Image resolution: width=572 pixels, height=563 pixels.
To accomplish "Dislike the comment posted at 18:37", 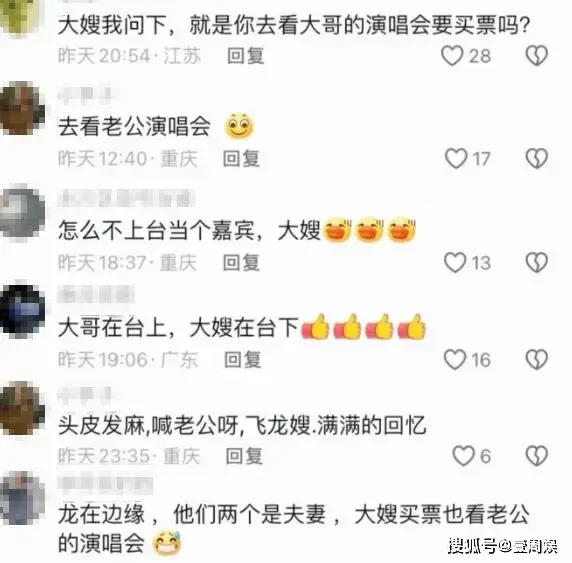I will click(537, 262).
